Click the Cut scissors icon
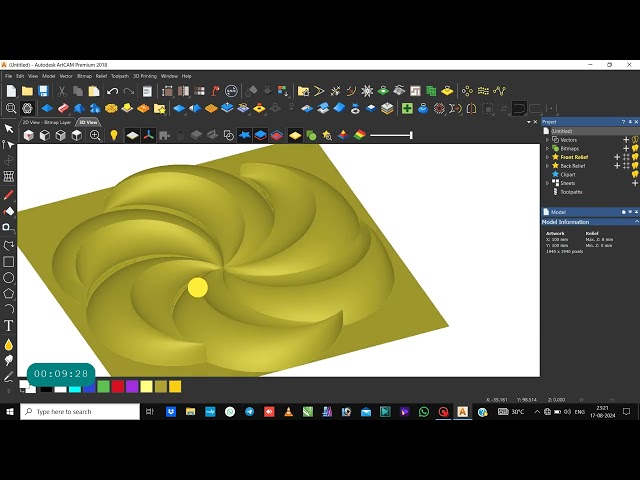The height and width of the screenshot is (480, 640). tap(62, 91)
